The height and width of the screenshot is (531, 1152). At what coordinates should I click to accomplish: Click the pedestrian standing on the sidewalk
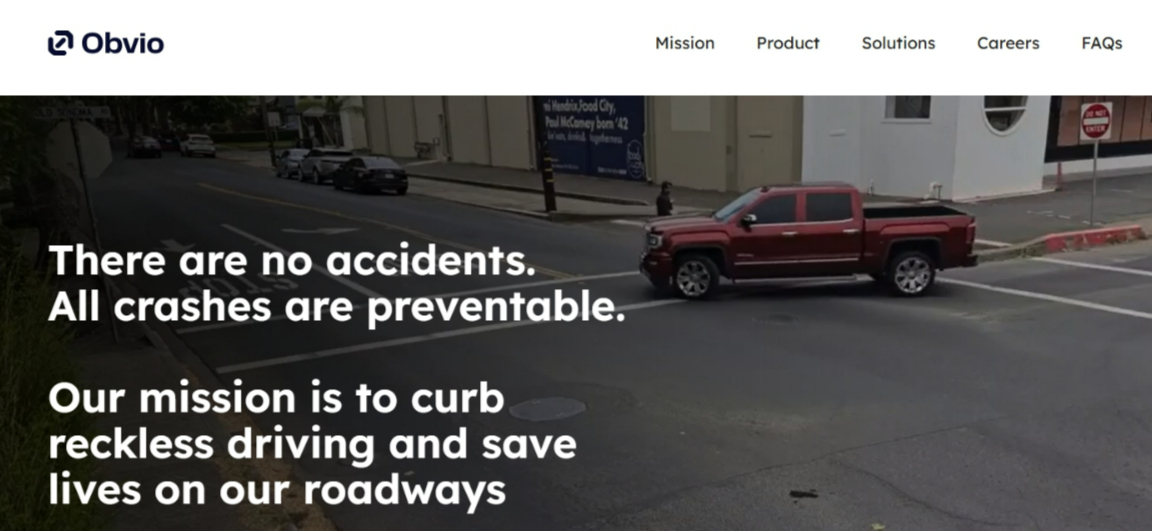click(x=664, y=198)
